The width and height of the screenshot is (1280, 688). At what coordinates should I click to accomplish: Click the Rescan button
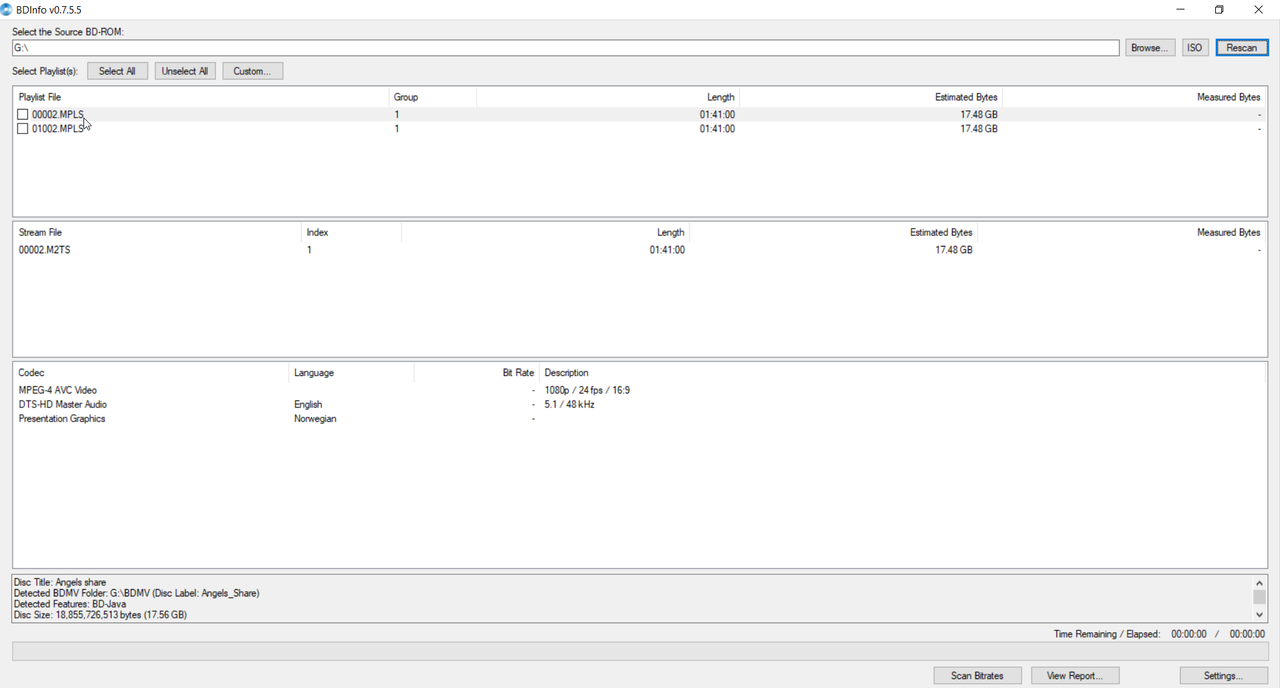[1242, 48]
